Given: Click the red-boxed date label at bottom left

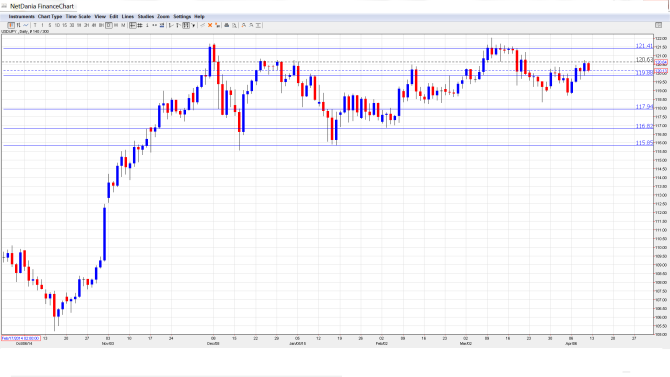Looking at the screenshot, I should [21, 338].
